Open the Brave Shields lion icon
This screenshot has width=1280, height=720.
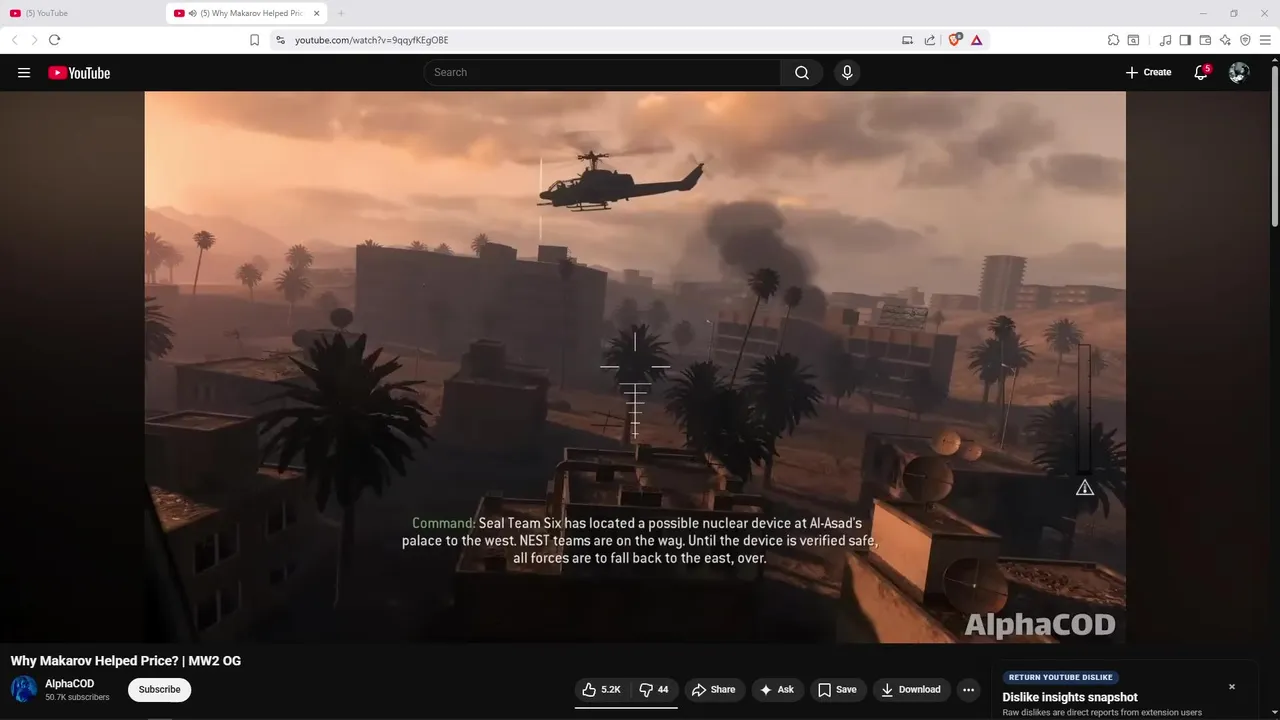[954, 40]
